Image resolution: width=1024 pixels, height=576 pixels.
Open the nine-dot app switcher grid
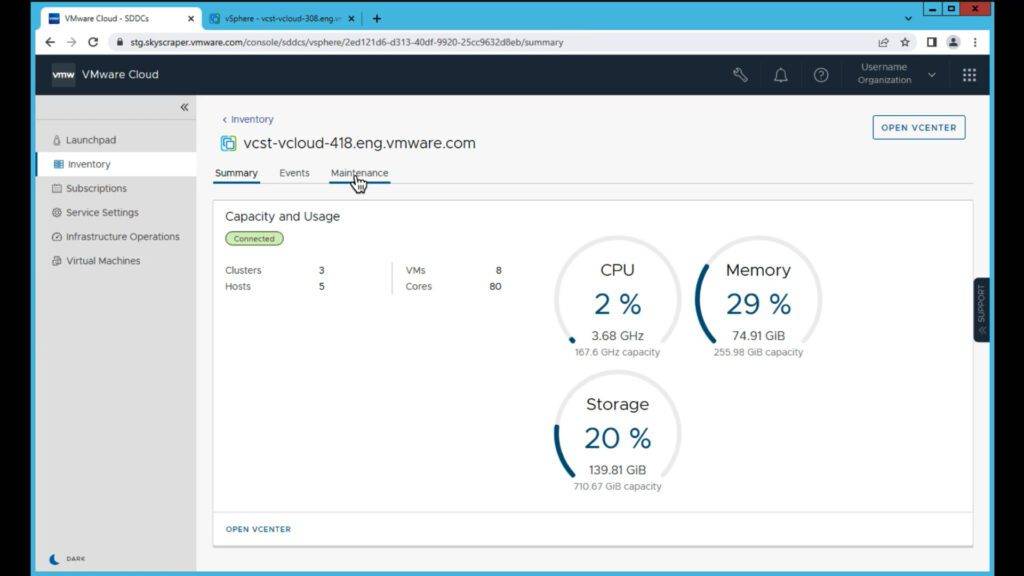[x=969, y=75]
